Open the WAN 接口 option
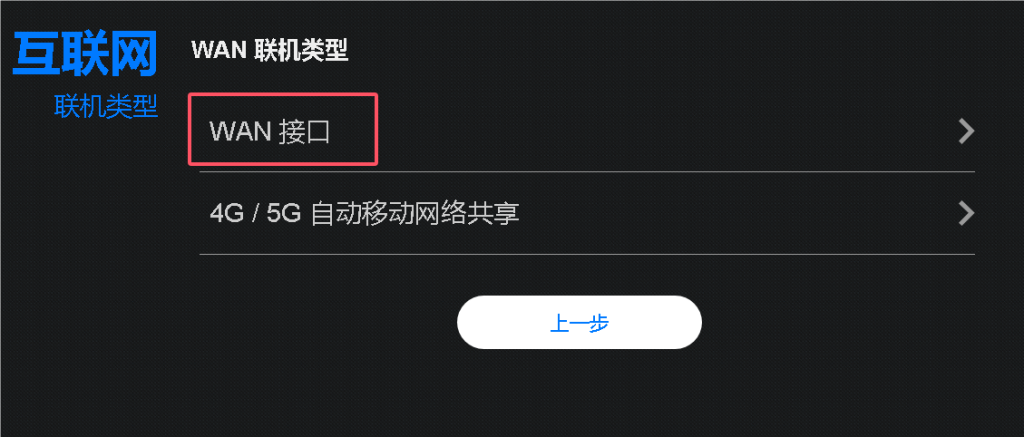1024x437 pixels. coord(586,131)
